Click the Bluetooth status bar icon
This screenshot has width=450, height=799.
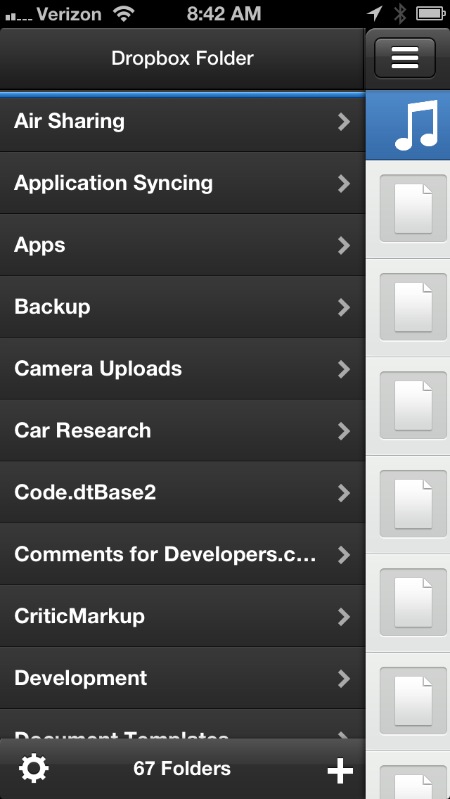click(x=400, y=14)
